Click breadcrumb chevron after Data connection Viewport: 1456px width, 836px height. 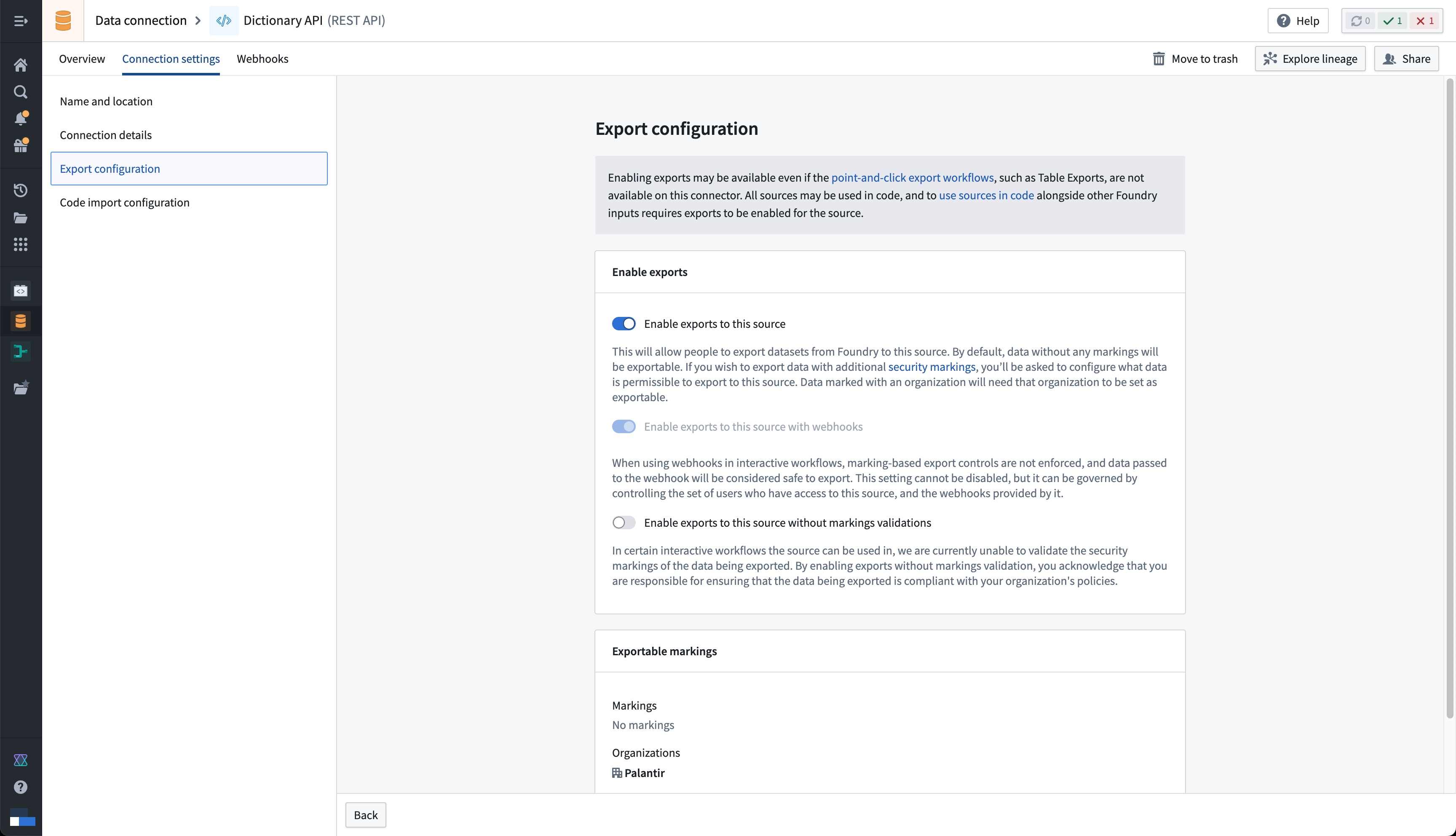pos(198,21)
